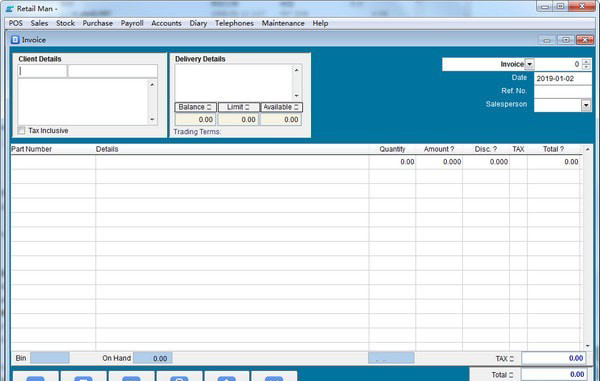
Task: Enable the Tax Inclusive checkbox
Action: tap(21, 131)
